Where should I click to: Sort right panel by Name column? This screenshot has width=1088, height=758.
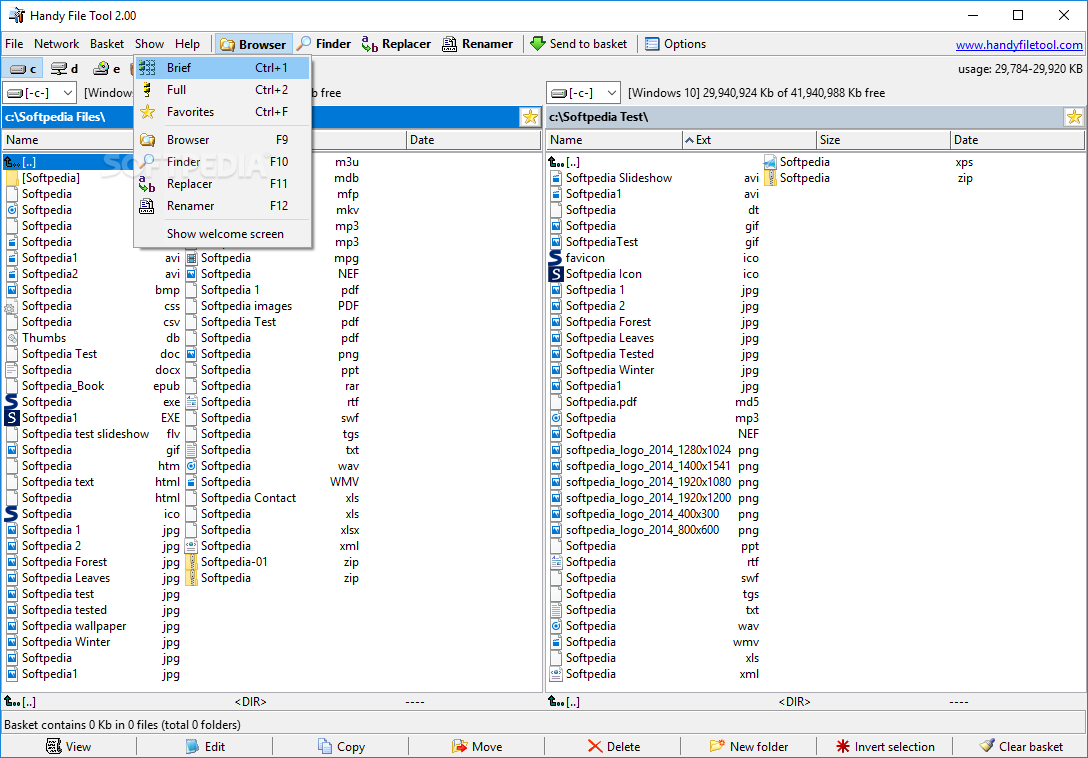(x=615, y=140)
